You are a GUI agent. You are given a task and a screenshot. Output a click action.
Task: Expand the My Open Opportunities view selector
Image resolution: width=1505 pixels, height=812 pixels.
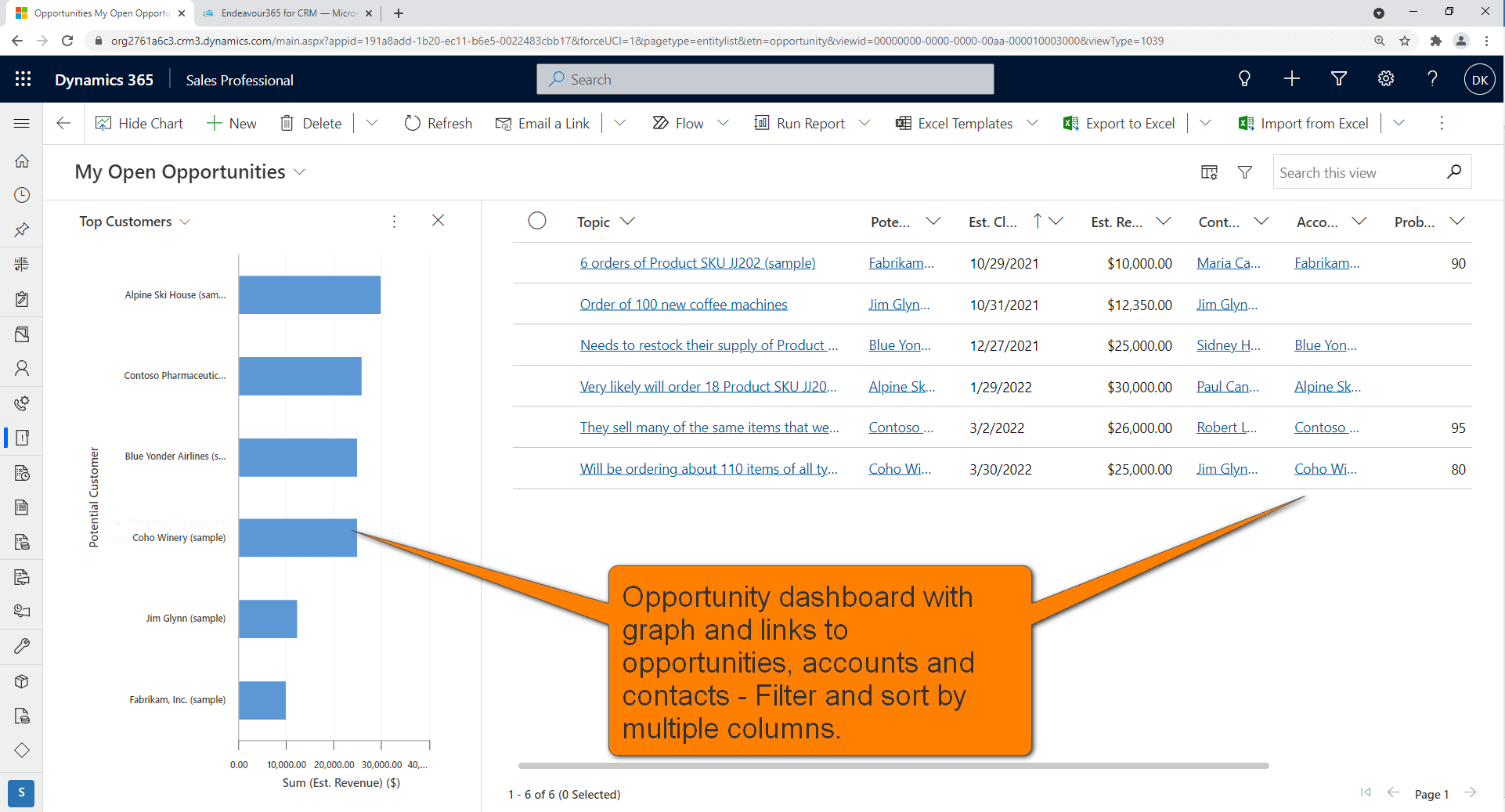(x=299, y=172)
